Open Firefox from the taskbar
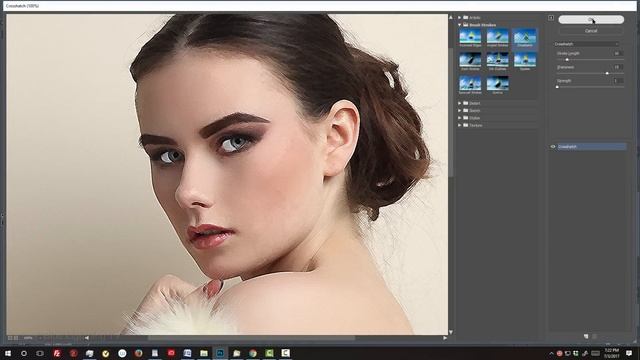The width and height of the screenshot is (640, 360). coord(138,353)
